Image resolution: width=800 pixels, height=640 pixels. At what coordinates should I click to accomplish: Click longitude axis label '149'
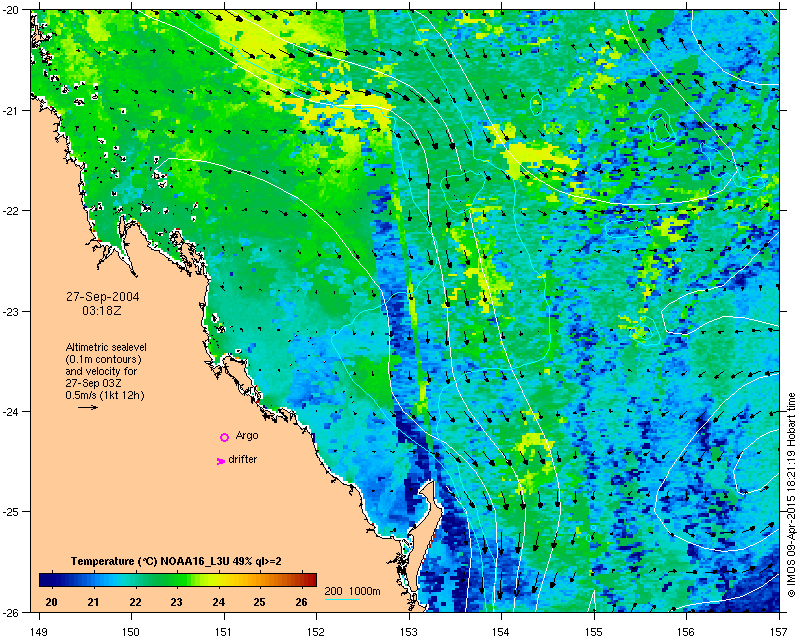tap(39, 631)
